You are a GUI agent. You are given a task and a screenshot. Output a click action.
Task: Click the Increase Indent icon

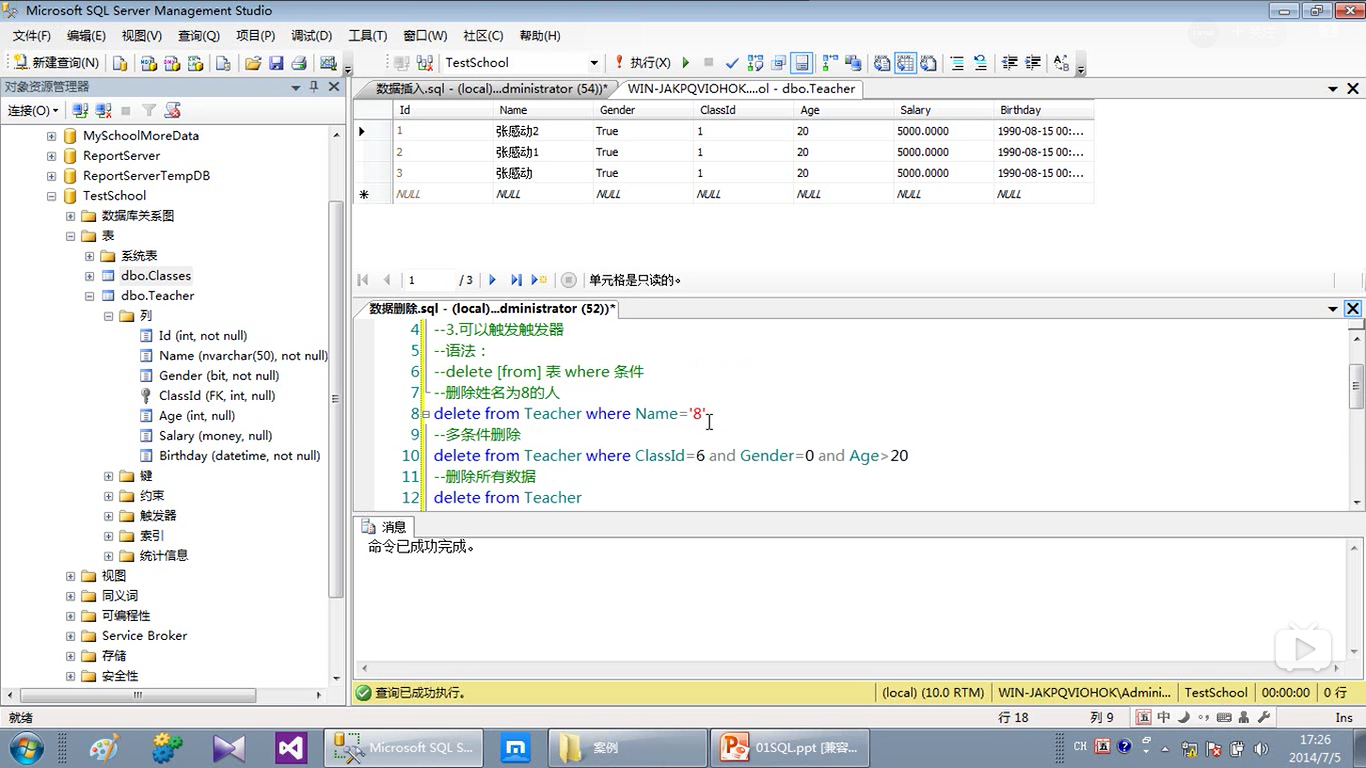coord(1032,62)
